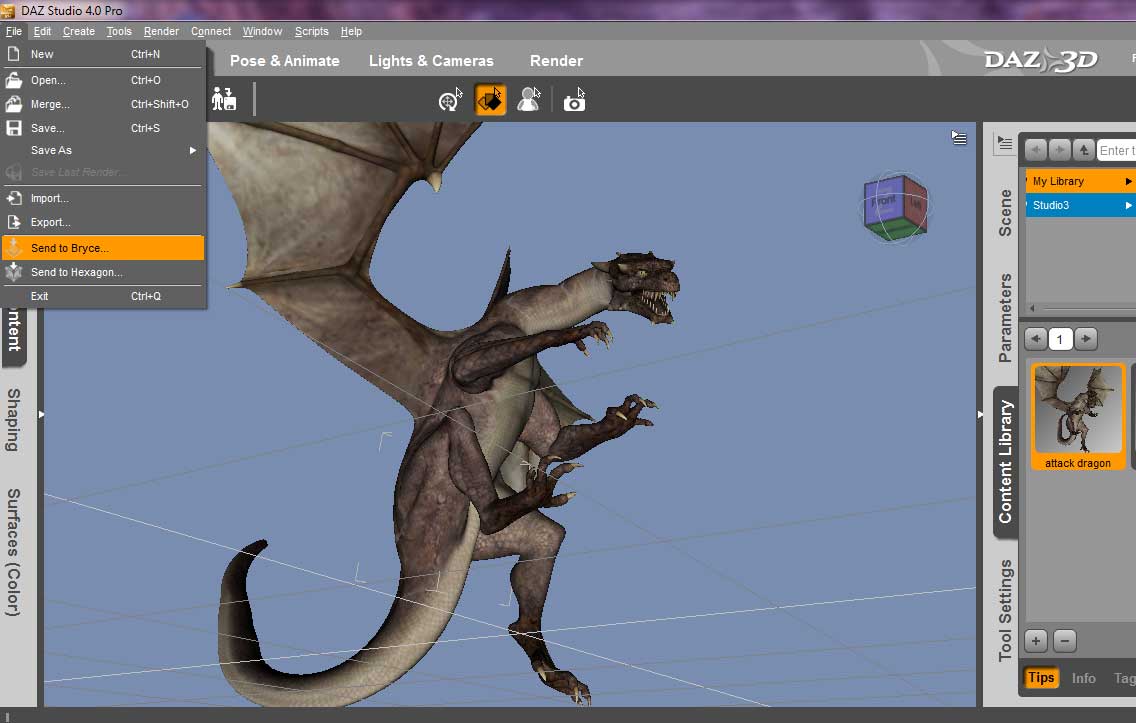Switch to Pose & Animate activity tab
The width and height of the screenshot is (1136, 723).
(x=285, y=61)
